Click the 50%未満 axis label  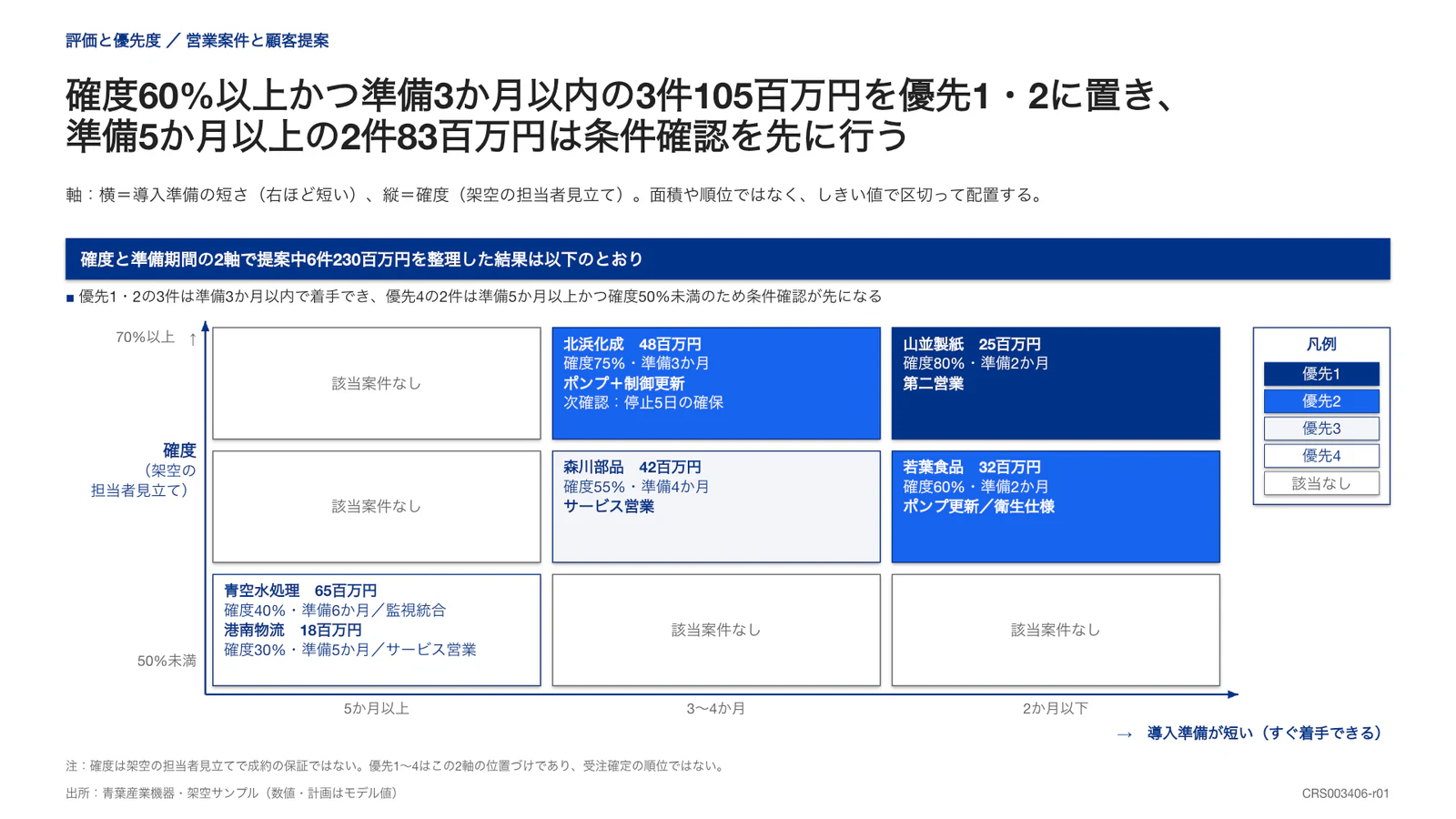(167, 661)
